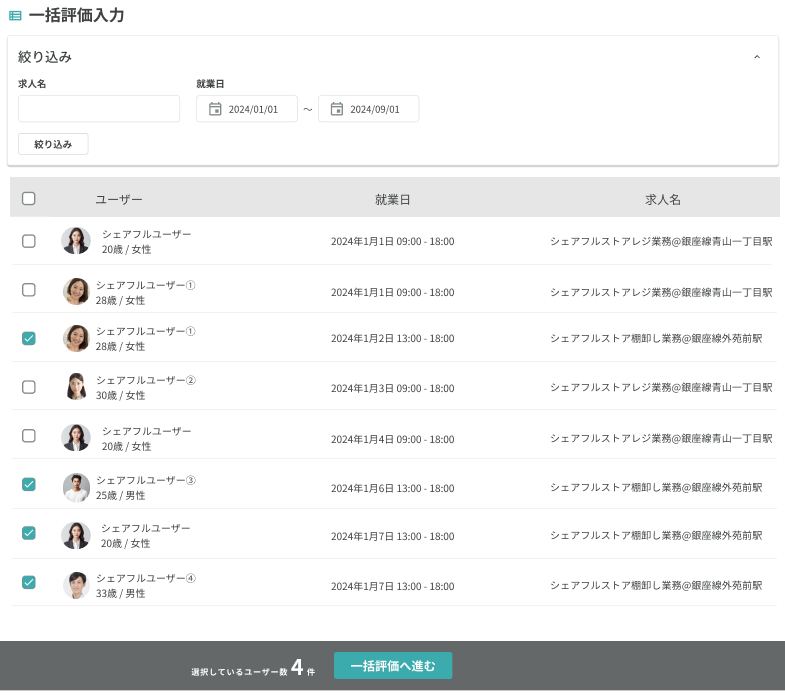Click avatar of シェアフルユーザー① on January 2 row
Image resolution: width=785 pixels, height=695 pixels.
click(76, 338)
